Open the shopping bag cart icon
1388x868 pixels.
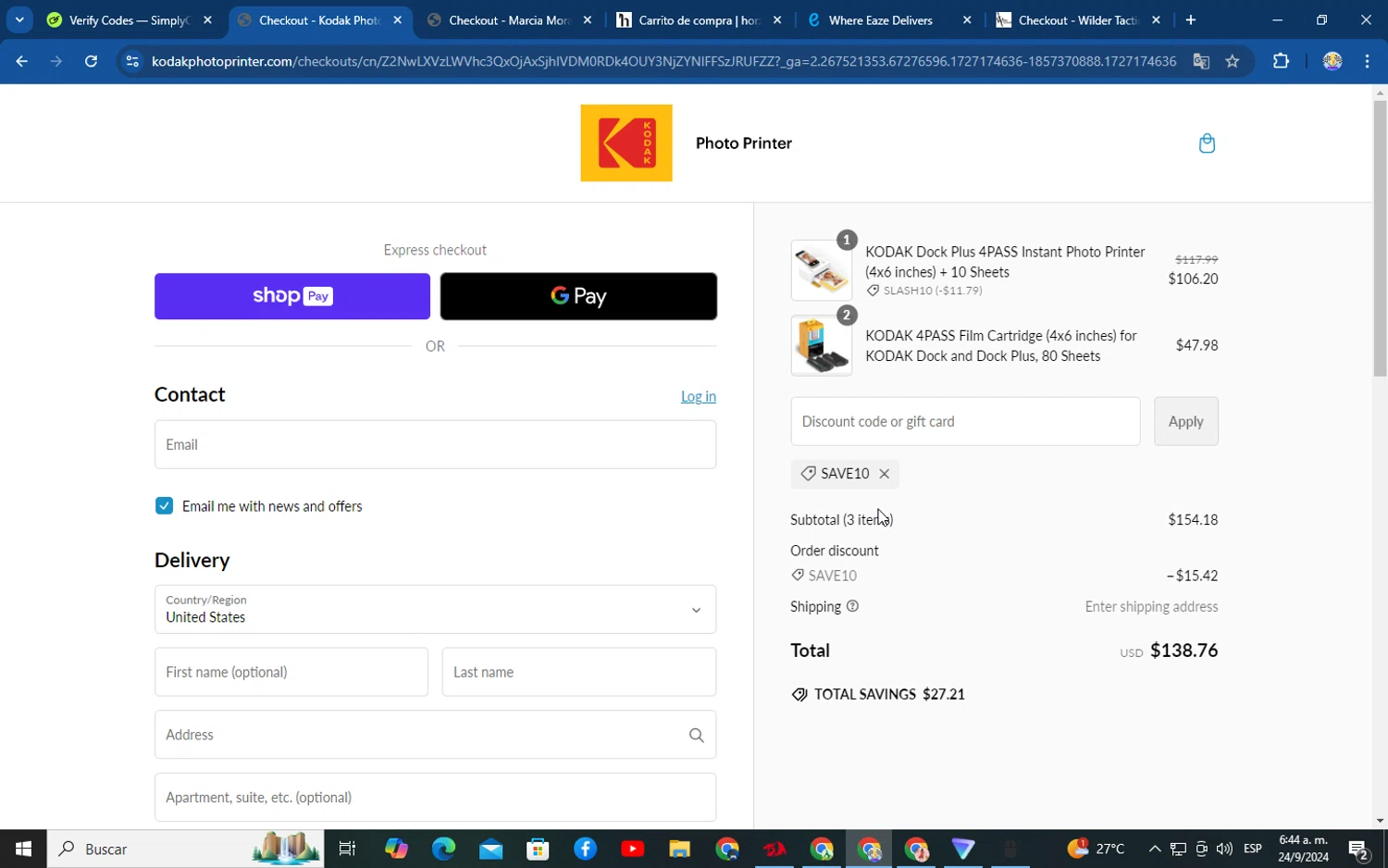[1207, 143]
